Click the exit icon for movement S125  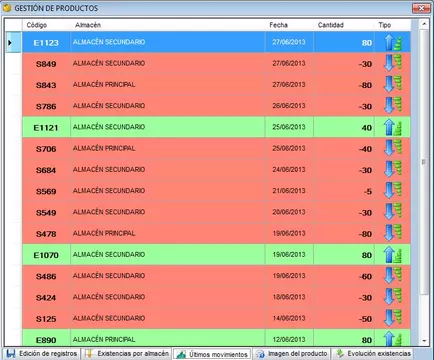(x=393, y=318)
